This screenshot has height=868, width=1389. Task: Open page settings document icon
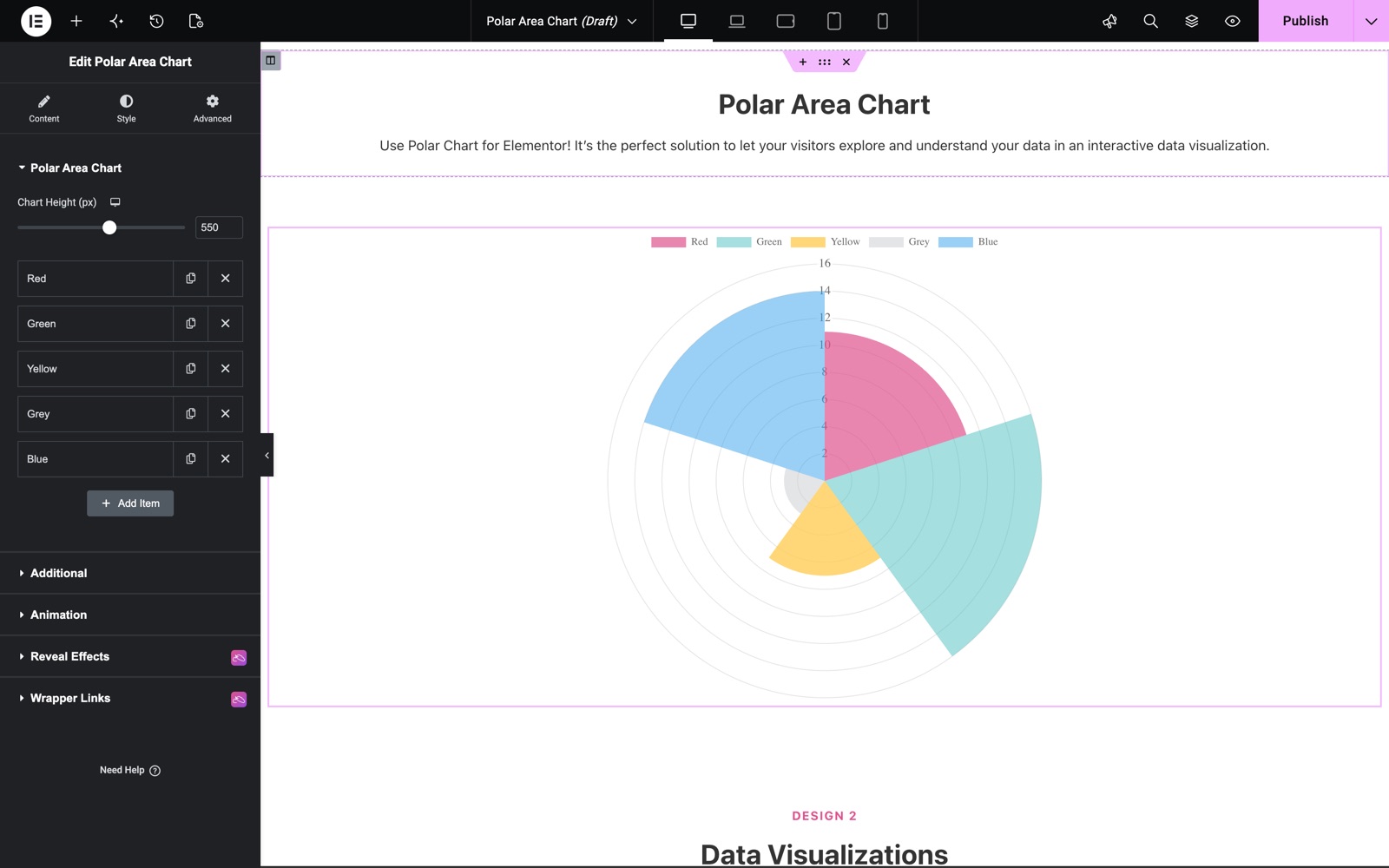tap(196, 21)
